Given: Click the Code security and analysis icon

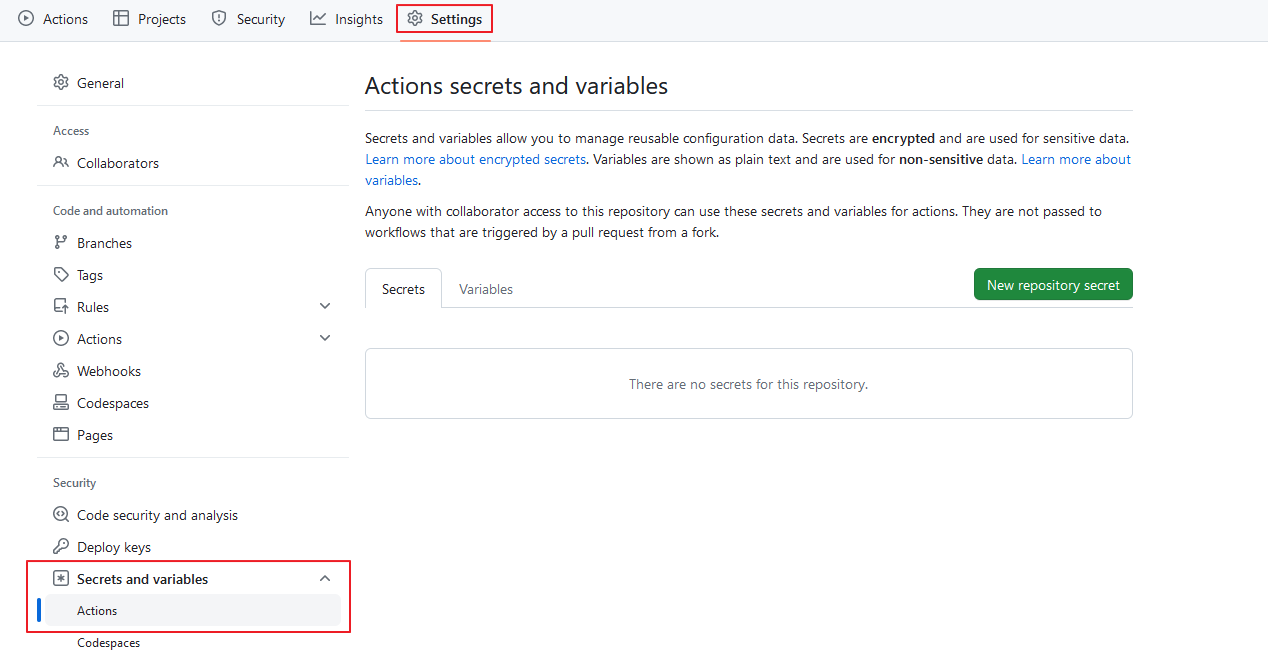Looking at the screenshot, I should 61,515.
